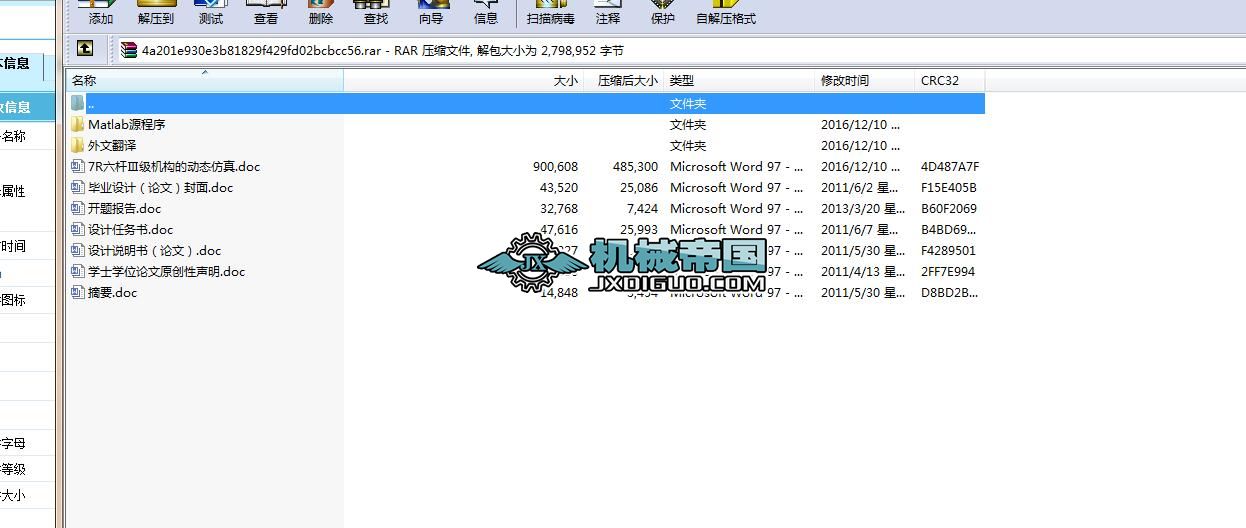Click the 解压到 toolbar button
Screen dimensions: 1246x528
pyautogui.click(x=155, y=14)
